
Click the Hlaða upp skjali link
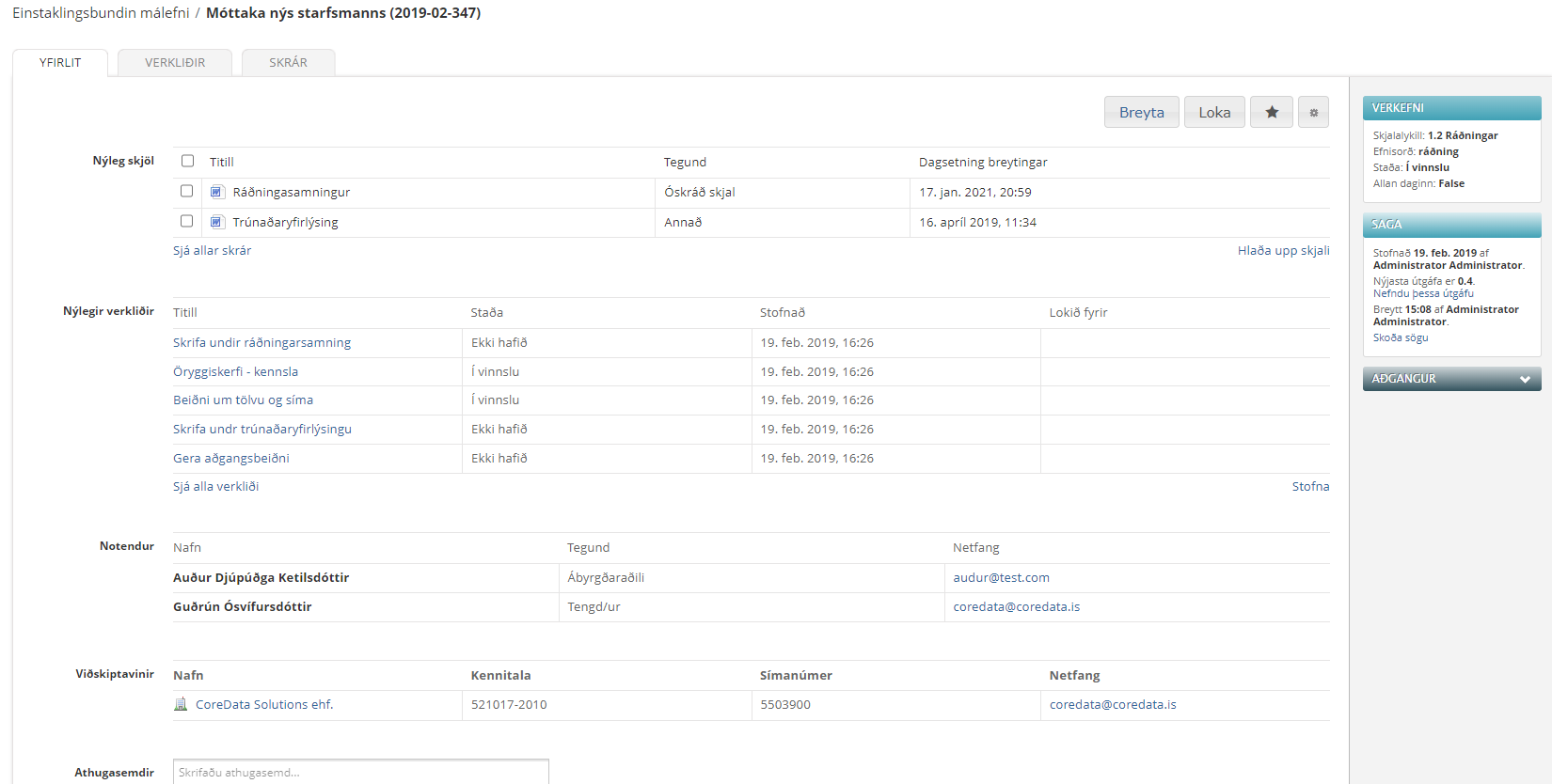click(1283, 251)
